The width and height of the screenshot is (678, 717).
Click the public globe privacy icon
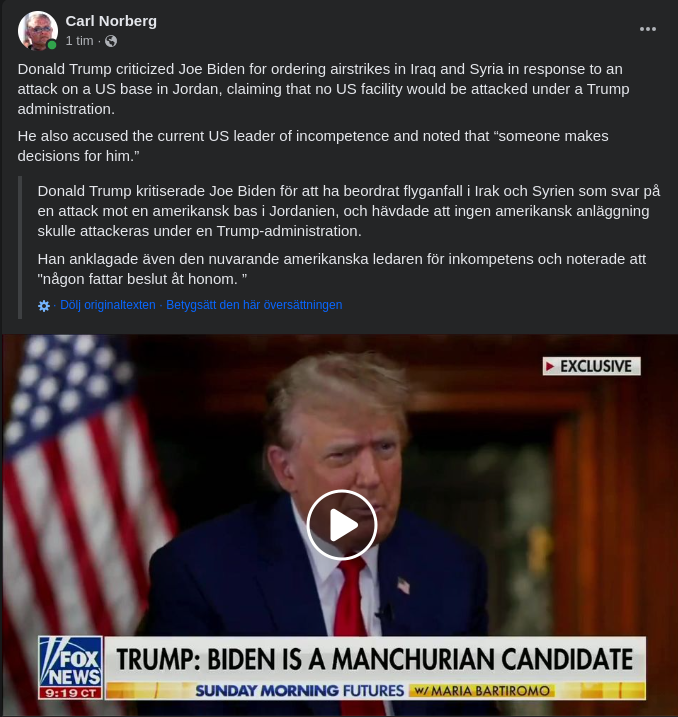(x=111, y=41)
